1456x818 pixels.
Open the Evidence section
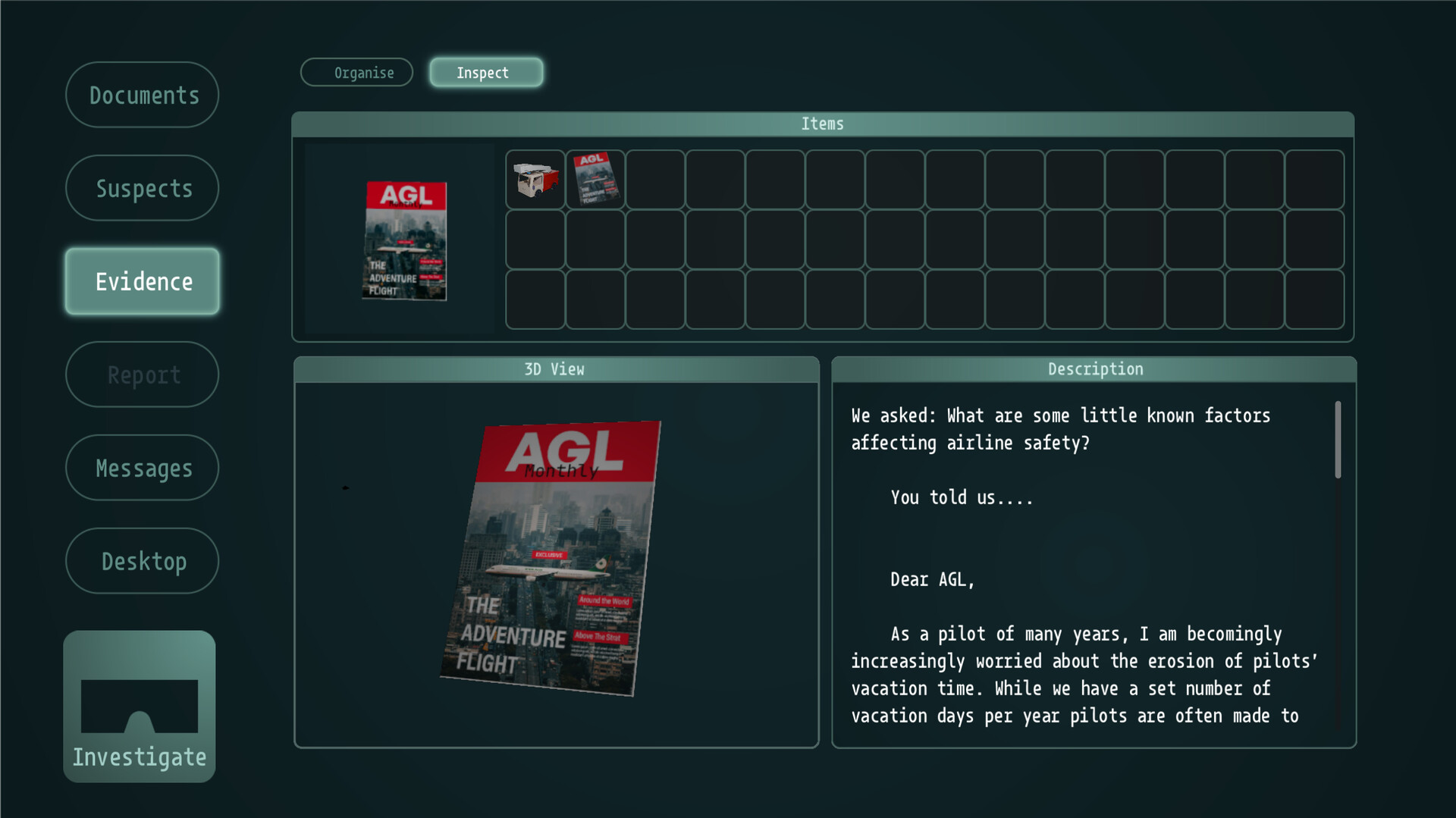click(x=143, y=281)
